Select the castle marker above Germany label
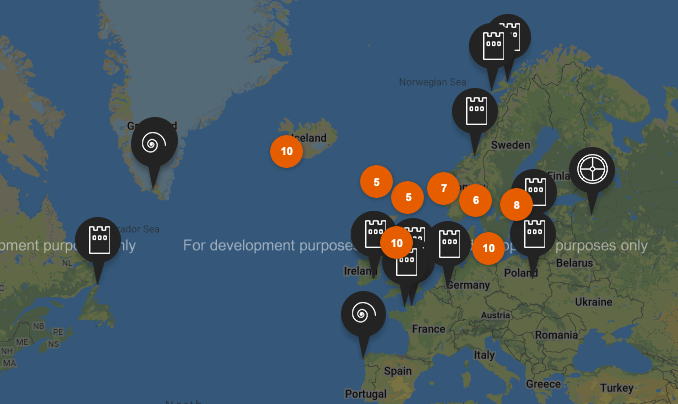 tap(449, 244)
